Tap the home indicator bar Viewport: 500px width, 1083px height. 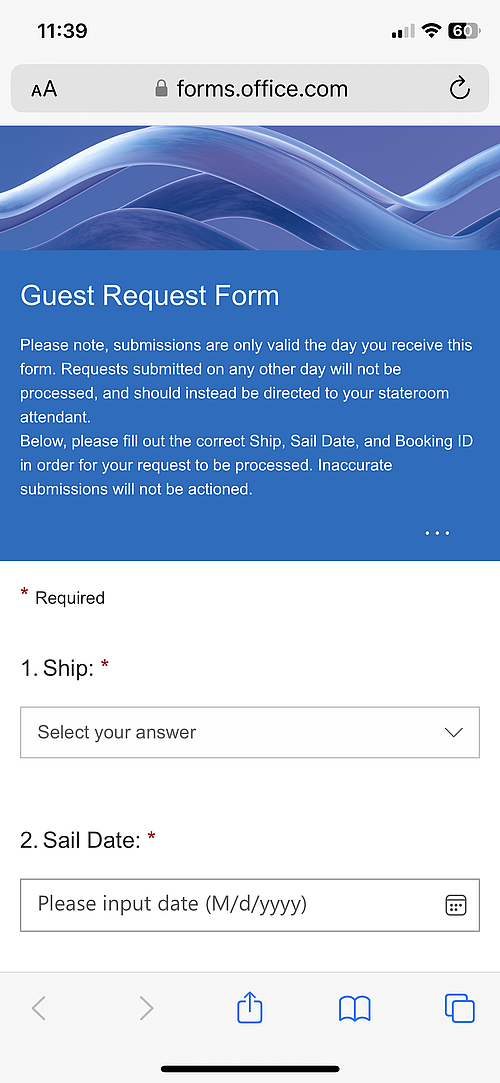point(250,1068)
